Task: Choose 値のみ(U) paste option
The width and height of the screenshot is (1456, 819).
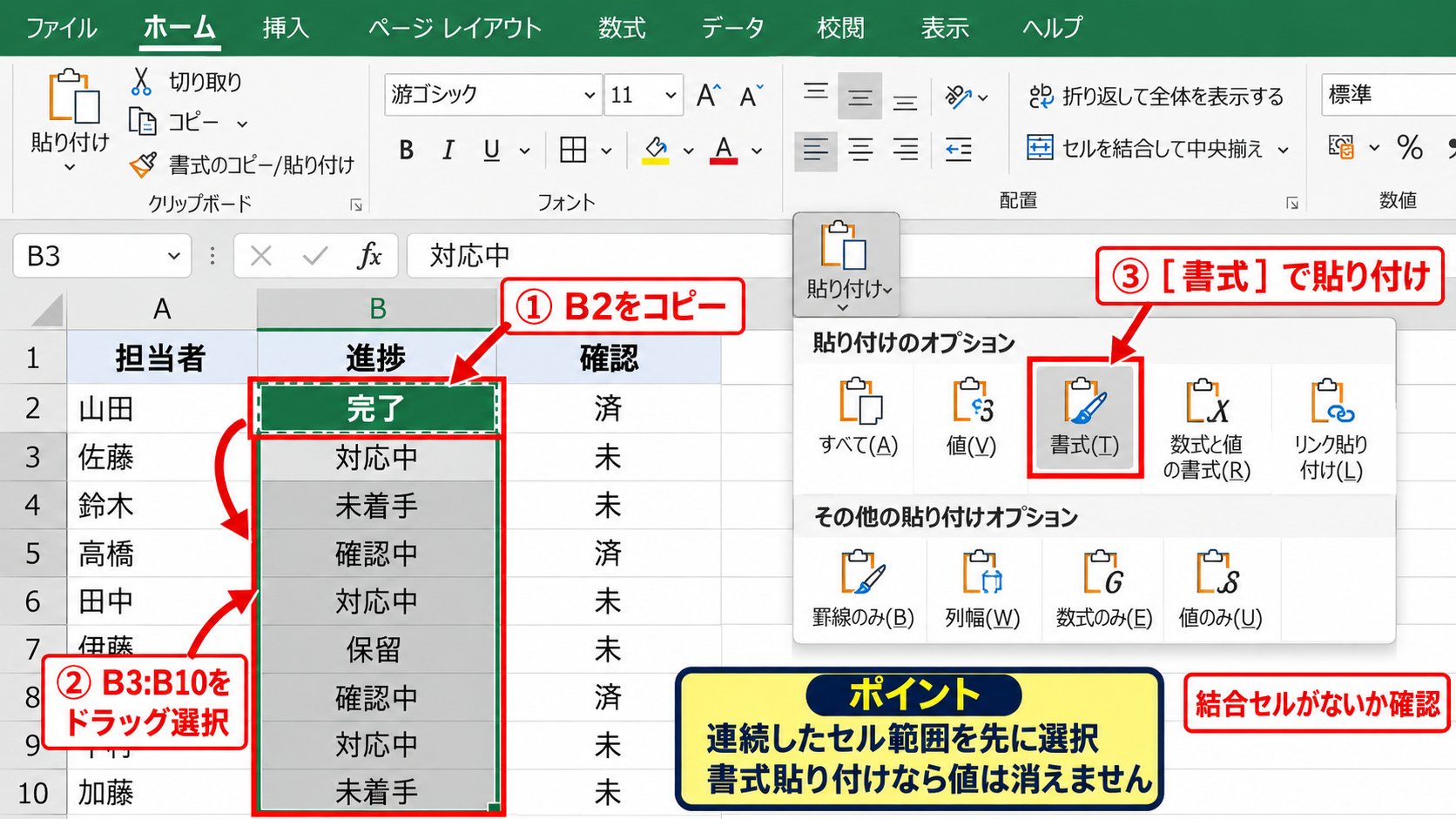Action: [x=1220, y=588]
